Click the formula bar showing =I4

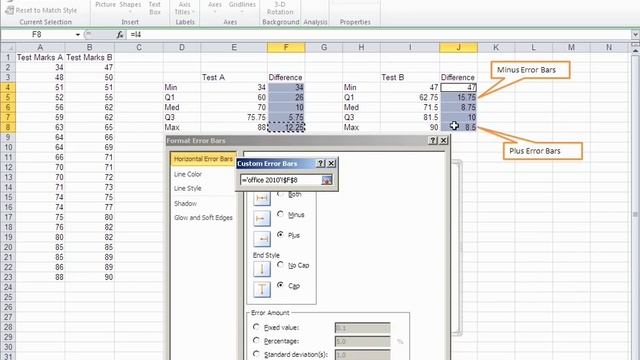379,35
